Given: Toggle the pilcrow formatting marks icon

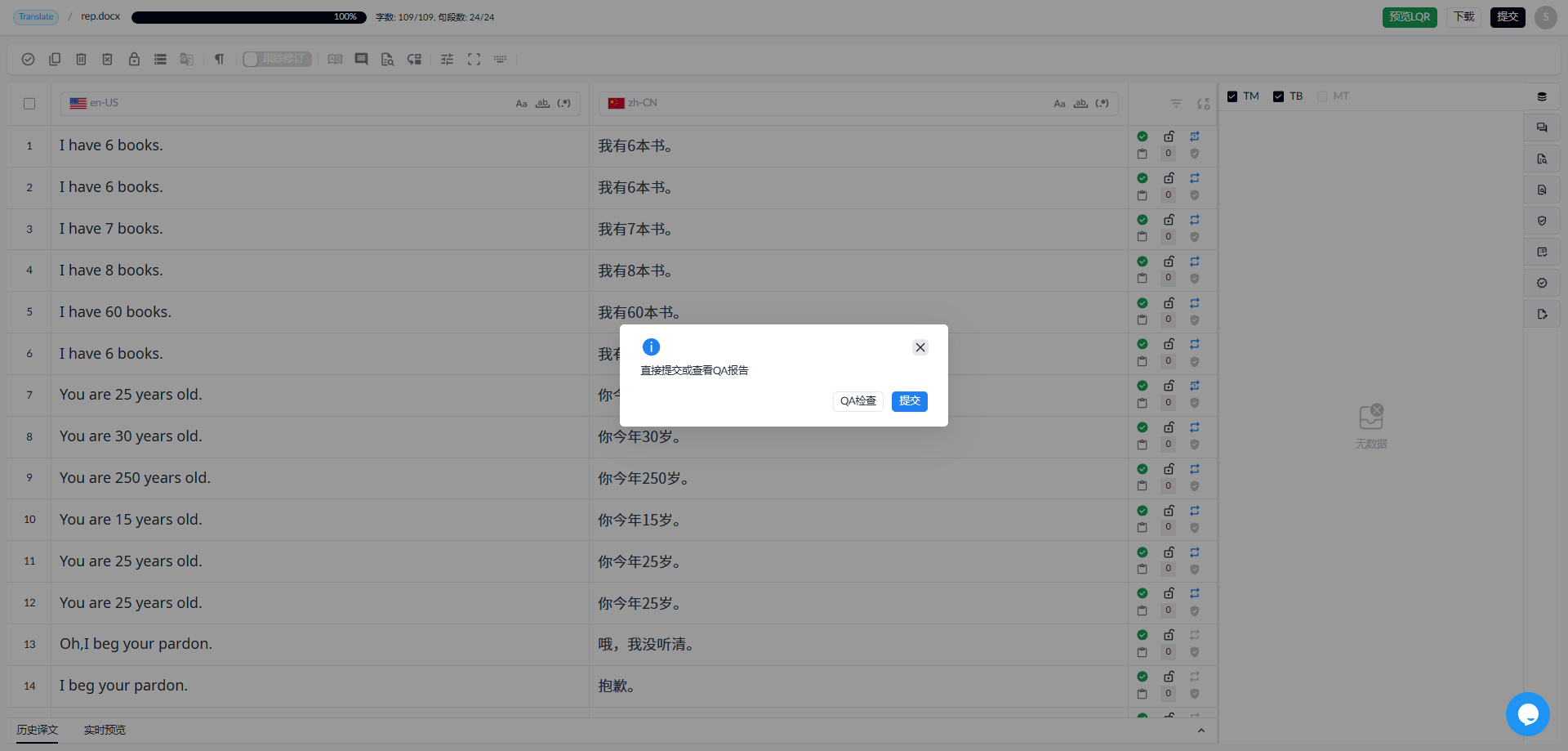Looking at the screenshot, I should [219, 60].
